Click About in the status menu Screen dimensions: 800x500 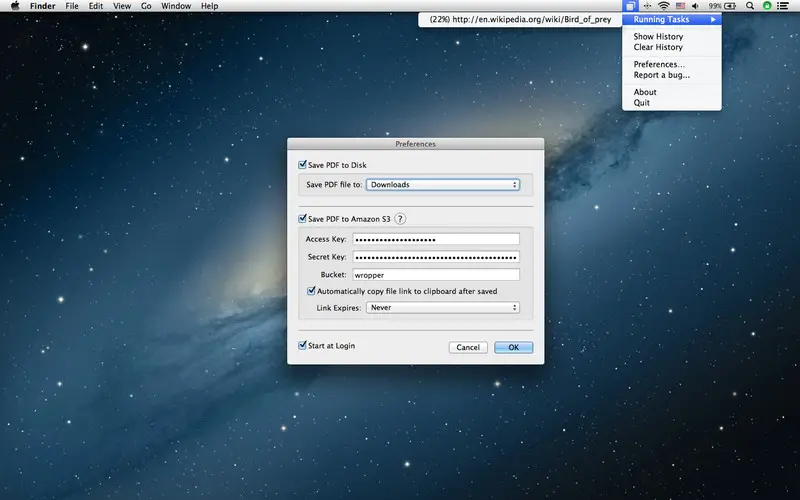(x=645, y=92)
